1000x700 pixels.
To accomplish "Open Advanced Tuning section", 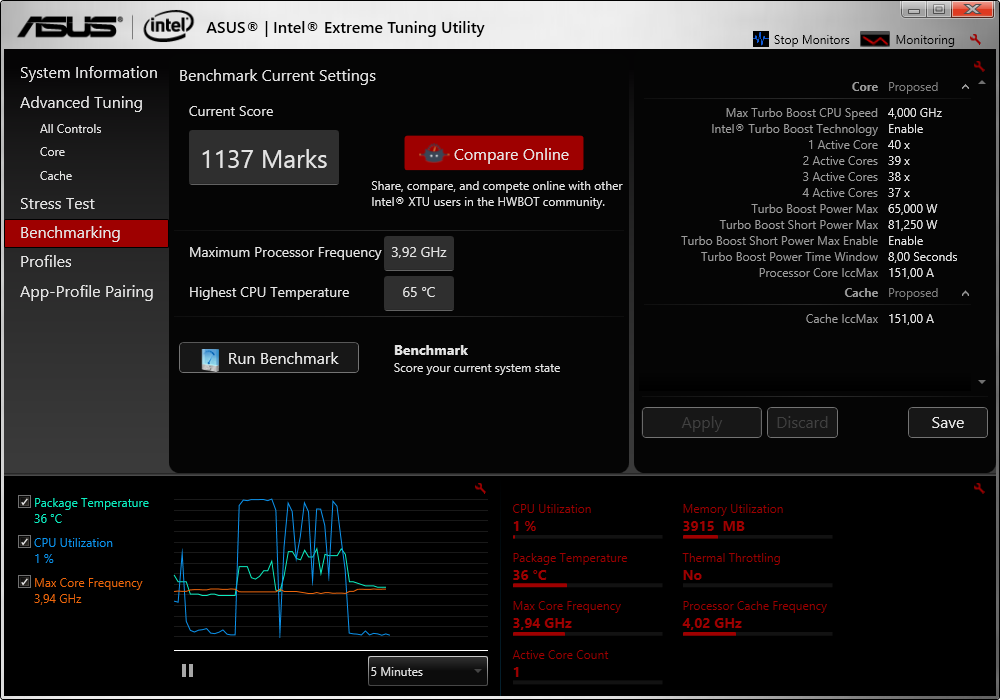I will [x=81, y=103].
